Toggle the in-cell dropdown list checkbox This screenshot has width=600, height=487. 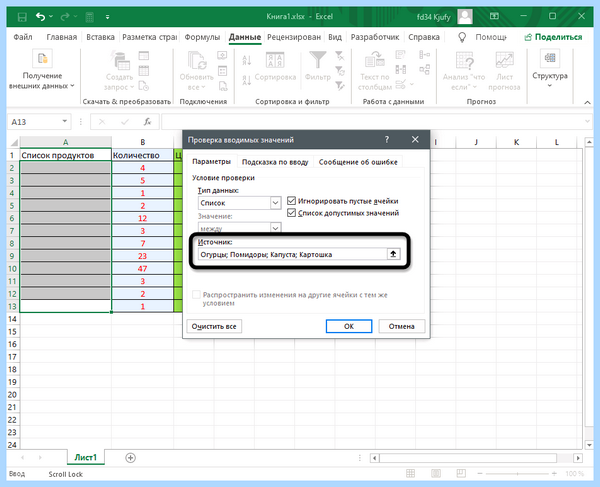[x=291, y=213]
